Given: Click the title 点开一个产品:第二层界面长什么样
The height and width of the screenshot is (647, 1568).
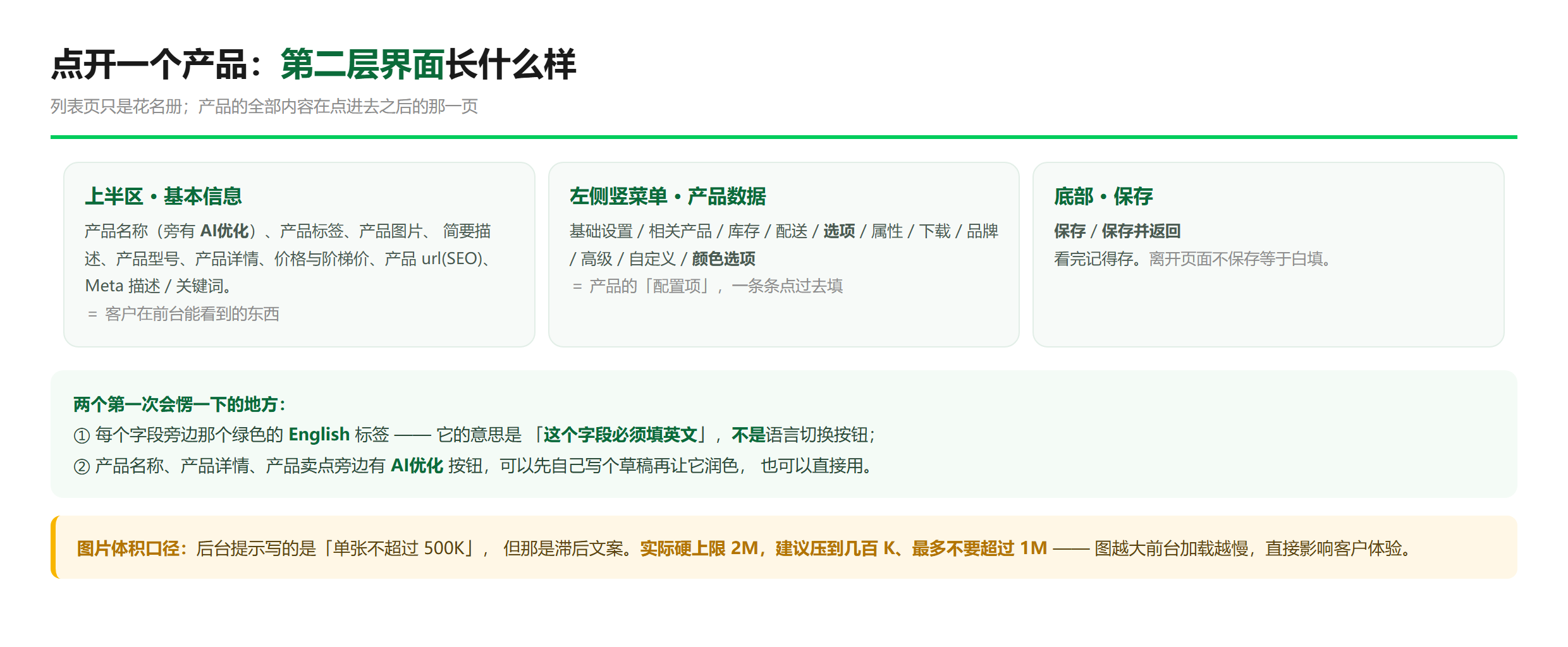Looking at the screenshot, I should click(314, 64).
